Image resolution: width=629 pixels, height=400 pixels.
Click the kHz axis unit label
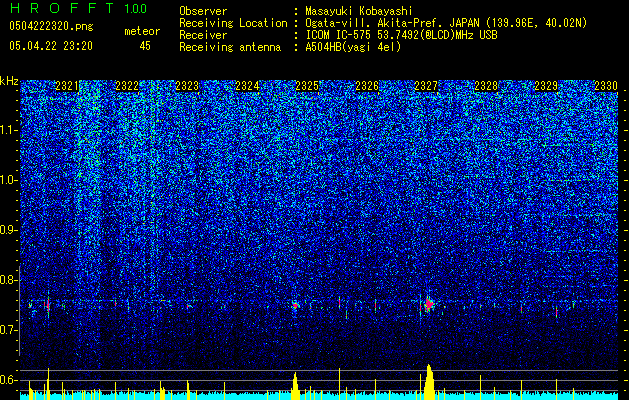9,81
